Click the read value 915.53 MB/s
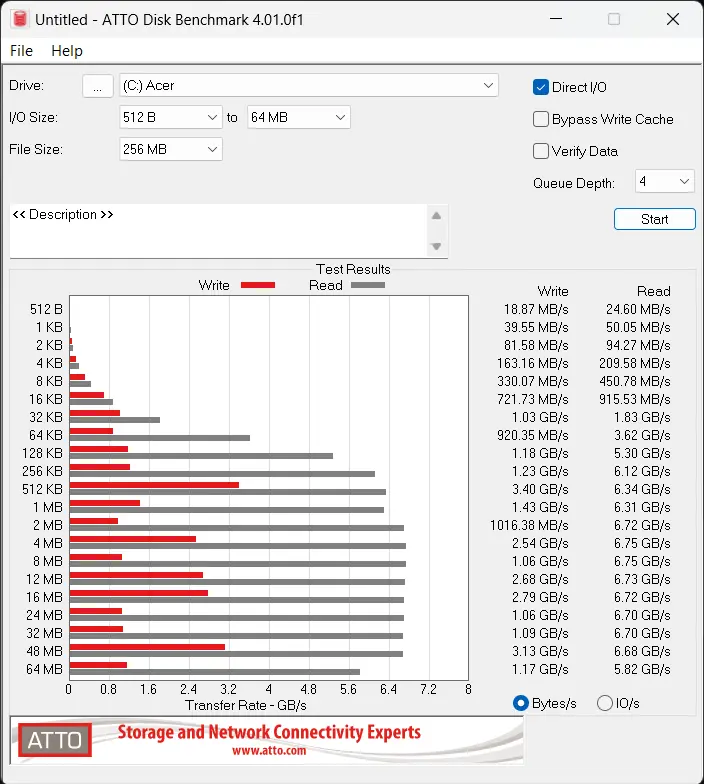The image size is (704, 784). click(634, 400)
